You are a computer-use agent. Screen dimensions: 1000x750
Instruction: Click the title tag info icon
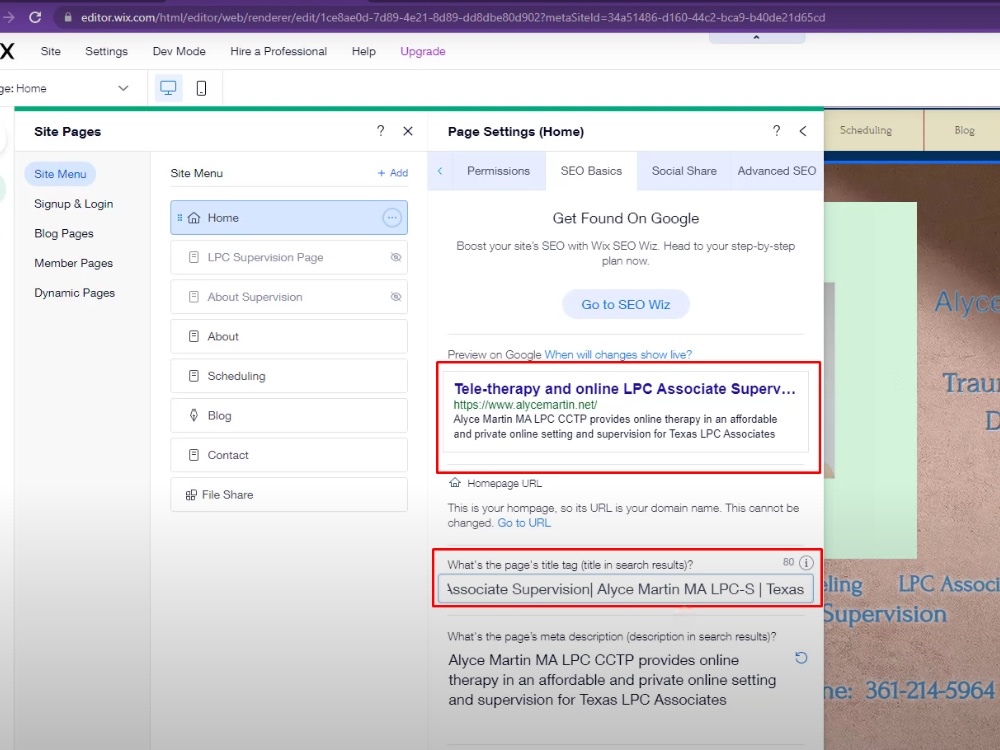[x=806, y=562]
